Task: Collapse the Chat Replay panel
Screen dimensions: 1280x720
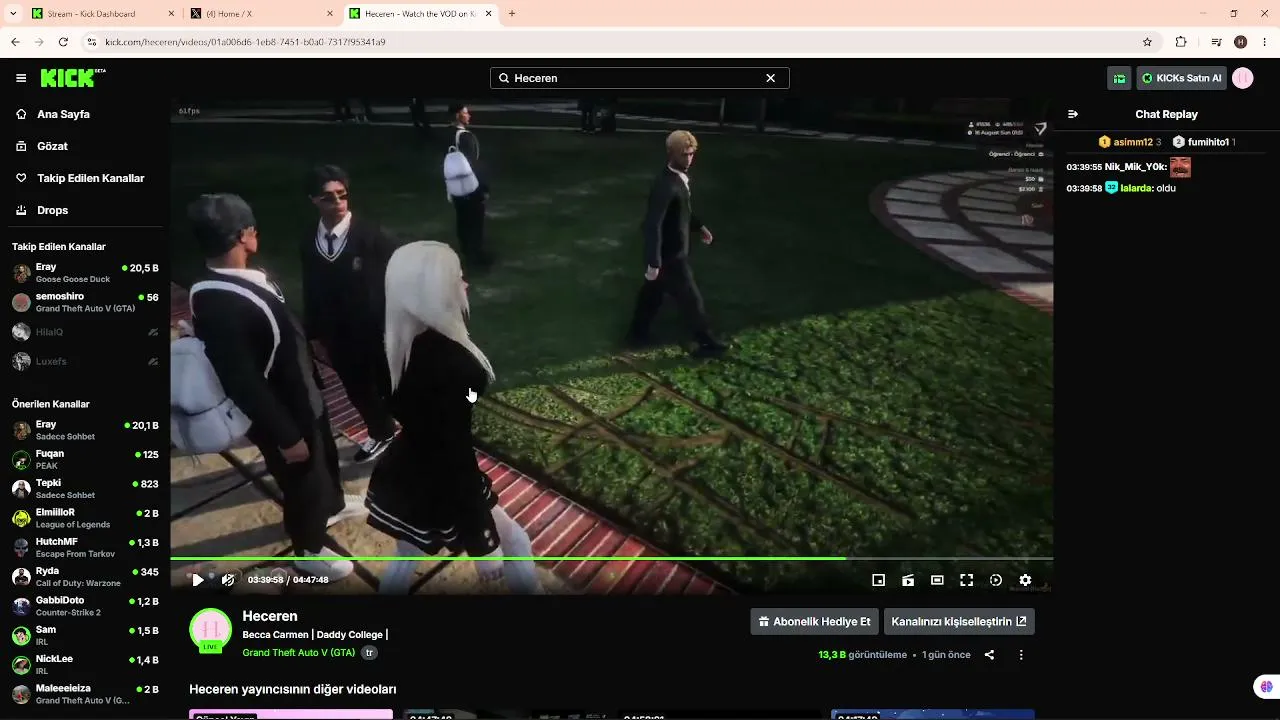Action: (1073, 114)
